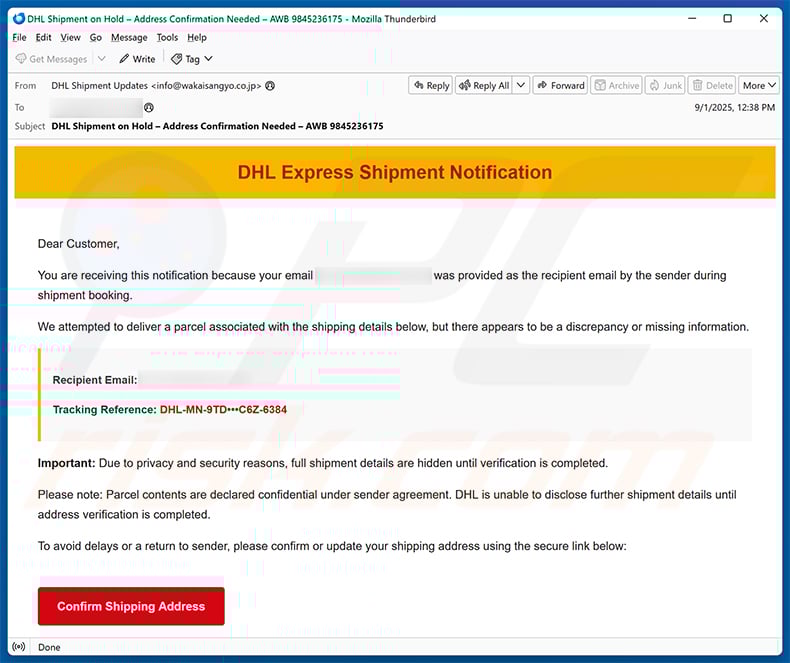This screenshot has width=790, height=663.
Task: Close the Thunderbird window
Action: (764, 19)
